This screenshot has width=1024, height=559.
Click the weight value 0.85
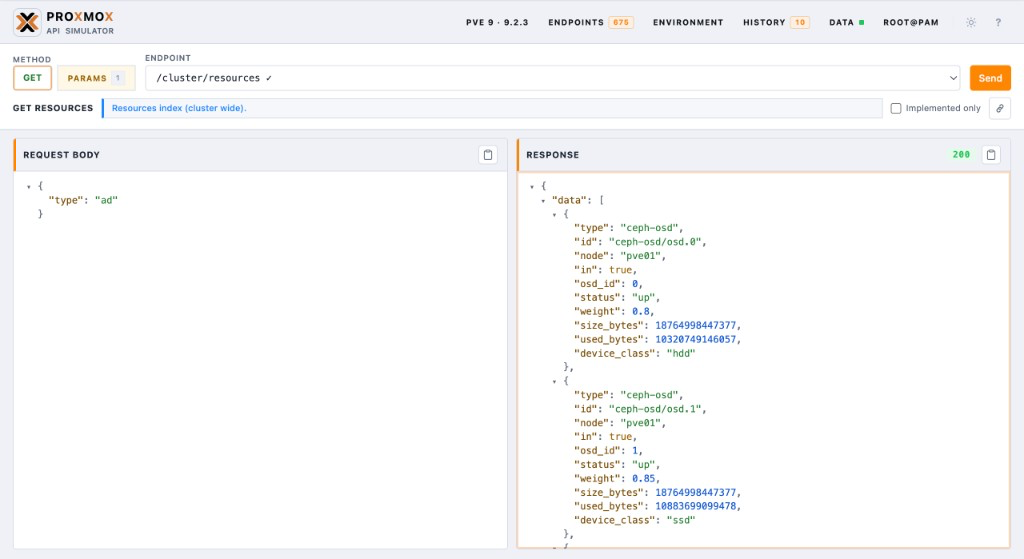(643, 479)
